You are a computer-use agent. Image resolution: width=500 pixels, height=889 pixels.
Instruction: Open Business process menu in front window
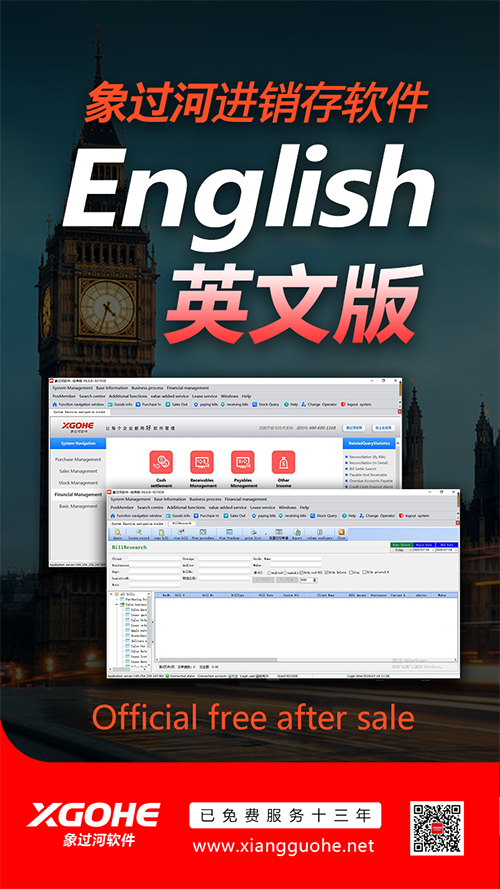[x=205, y=499]
